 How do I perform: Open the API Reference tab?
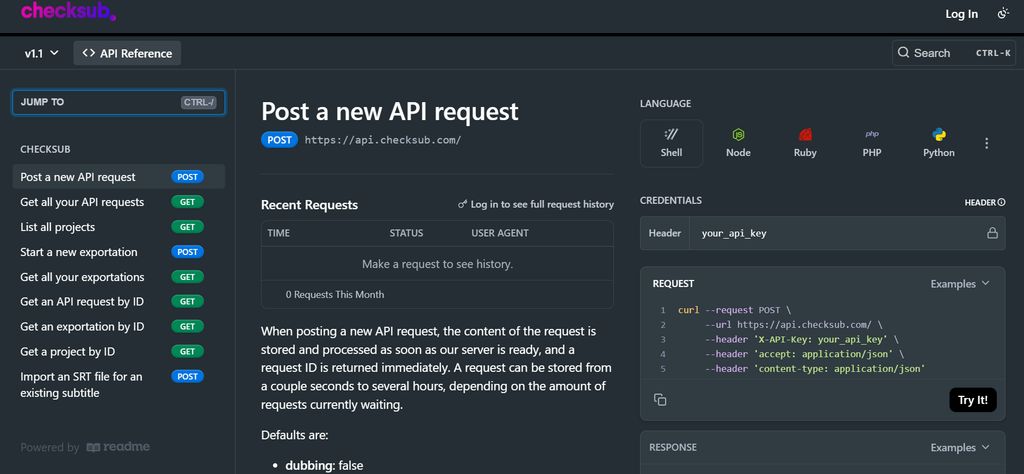tap(127, 54)
